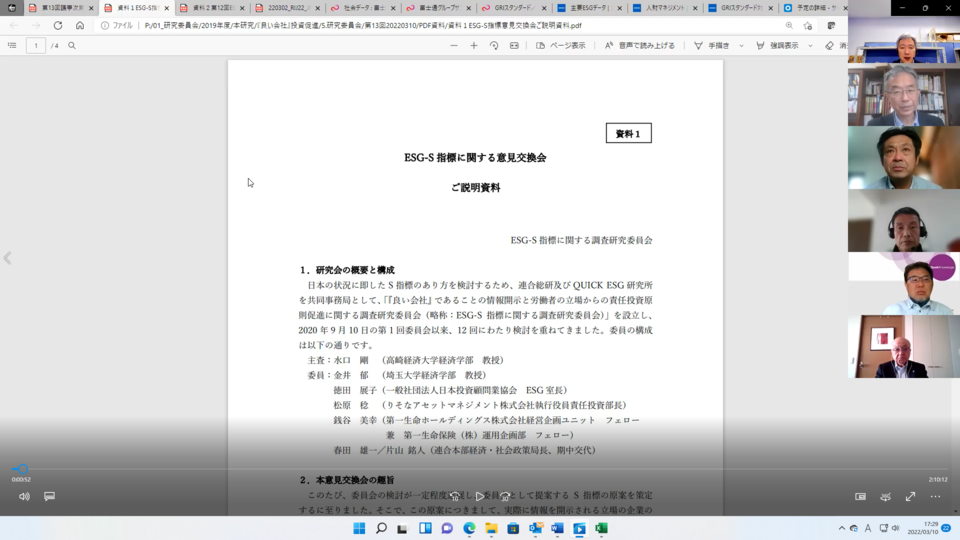Rotate the PDF page
The image size is (960, 540).
[x=494, y=45]
